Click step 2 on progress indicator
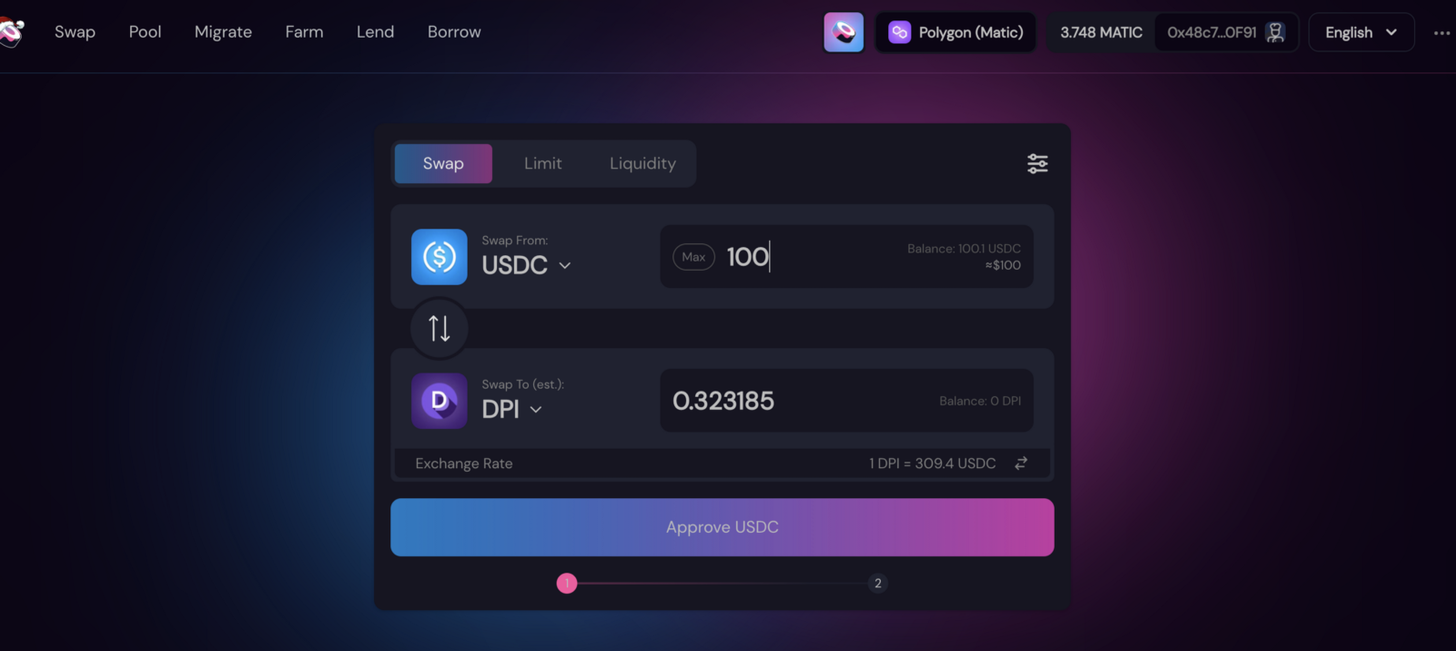This screenshot has height=651, width=1456. [877, 583]
